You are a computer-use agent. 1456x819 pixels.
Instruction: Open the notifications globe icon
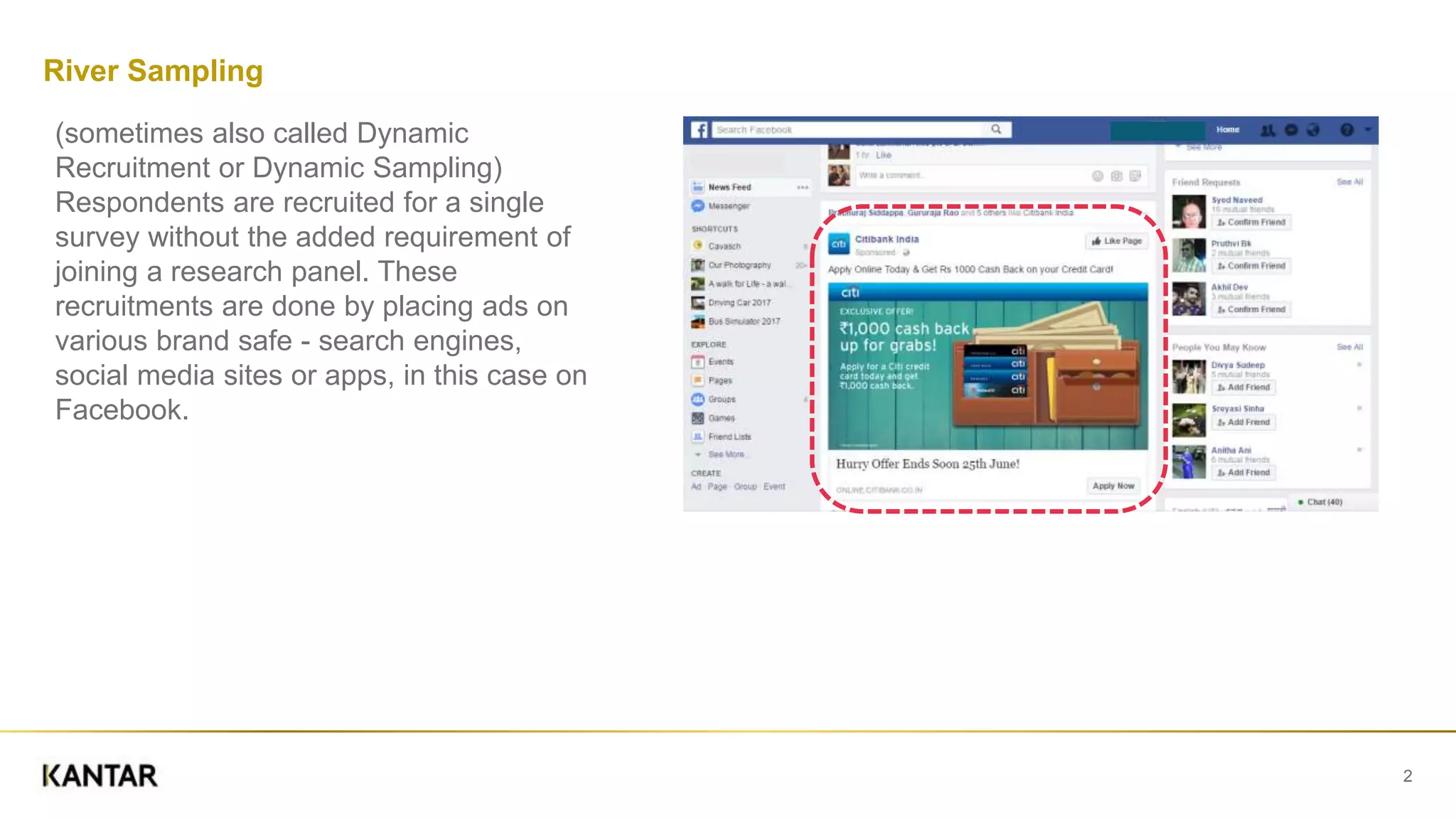[x=1313, y=130]
